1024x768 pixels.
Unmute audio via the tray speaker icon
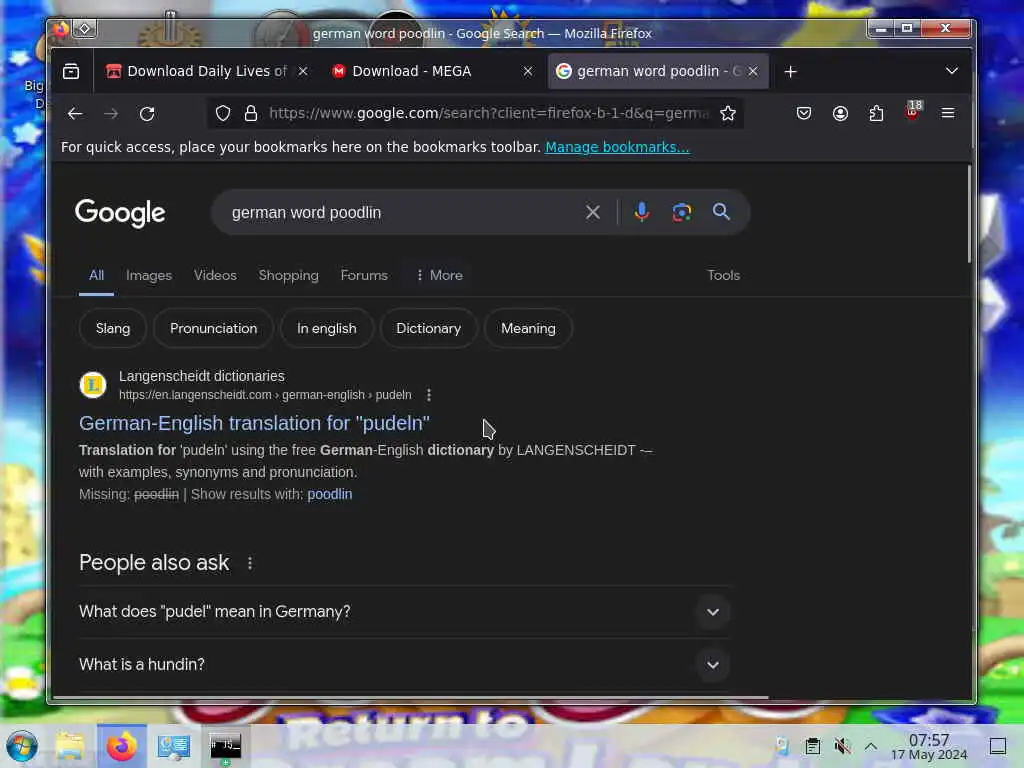coord(842,746)
